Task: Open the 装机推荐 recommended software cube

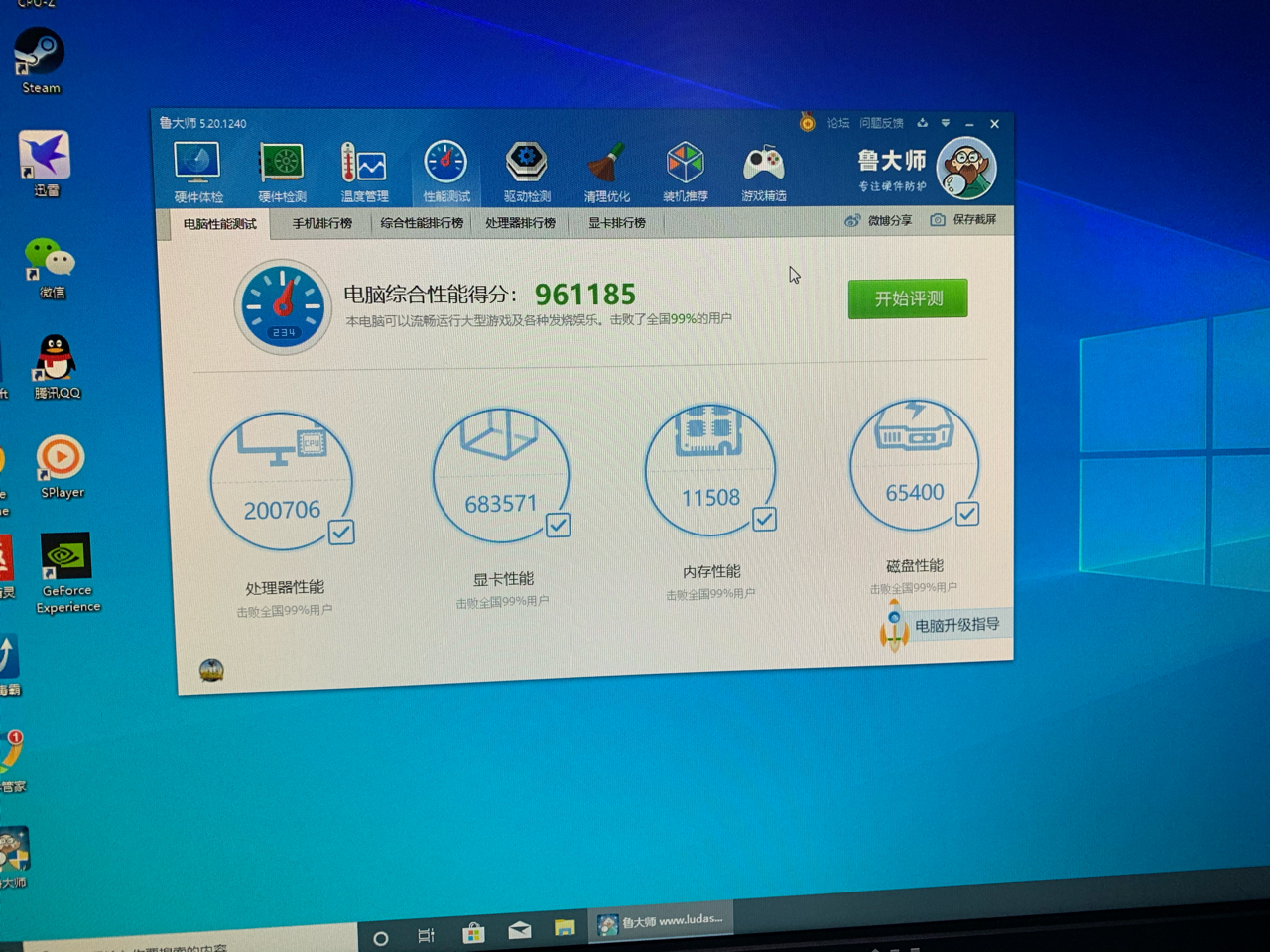Action: pos(686,171)
